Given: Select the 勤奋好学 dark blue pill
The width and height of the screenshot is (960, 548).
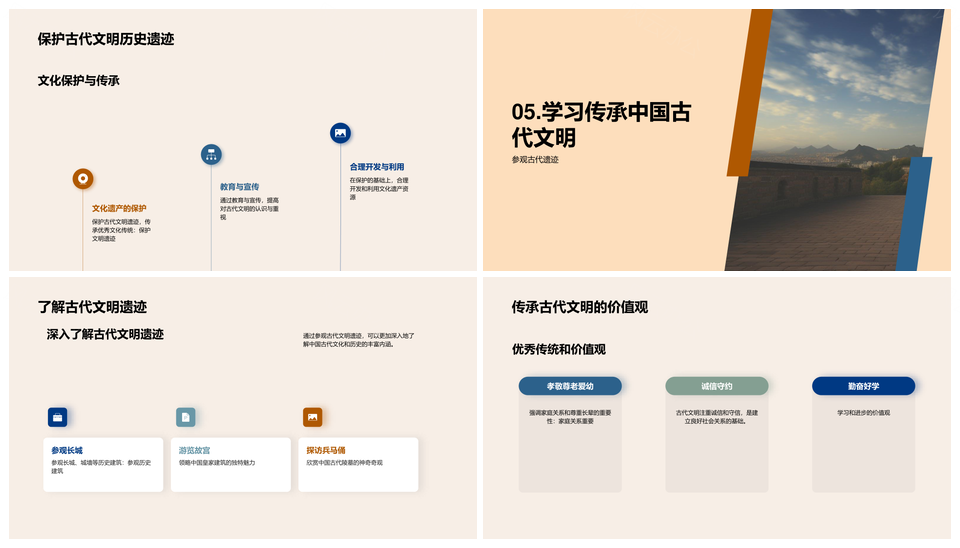Looking at the screenshot, I should (x=863, y=386).
